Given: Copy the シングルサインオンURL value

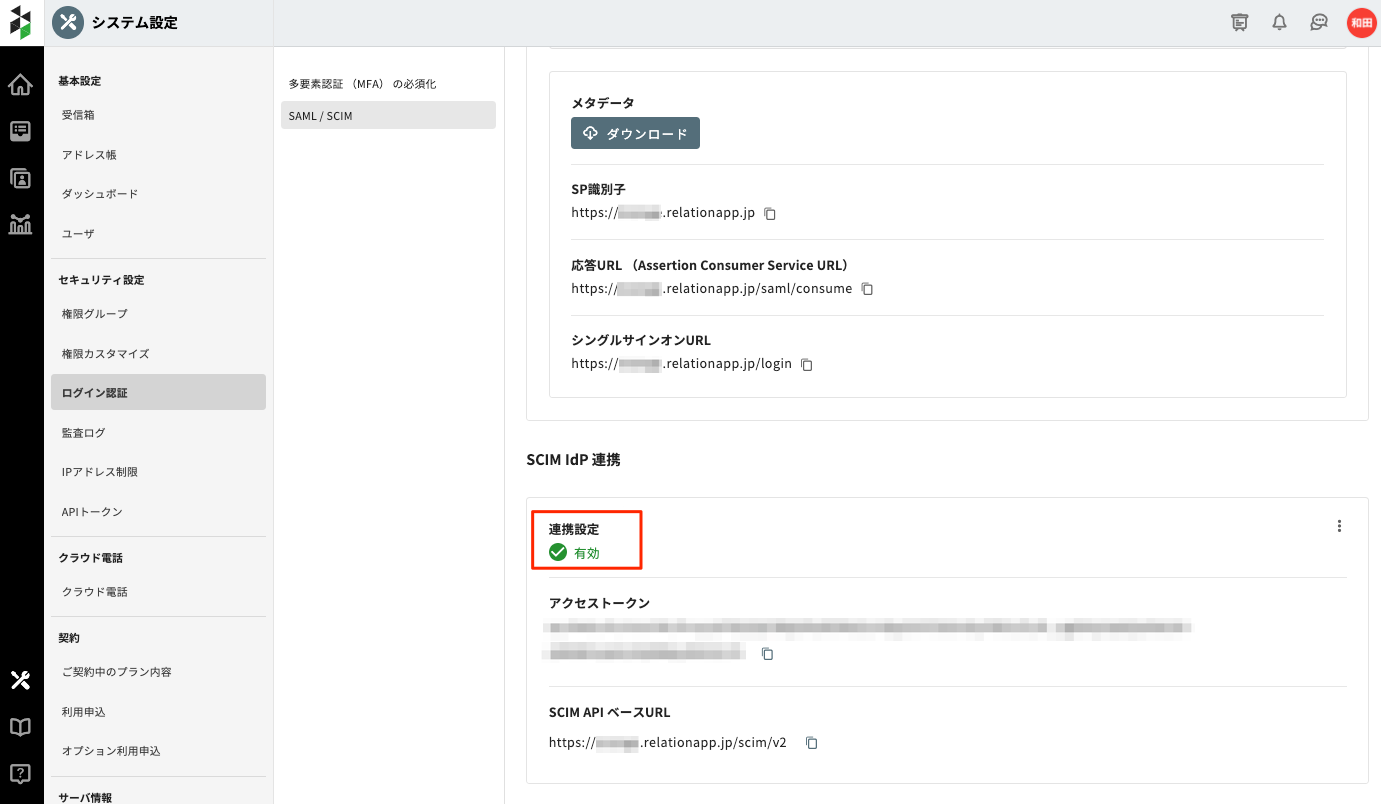Looking at the screenshot, I should point(807,365).
